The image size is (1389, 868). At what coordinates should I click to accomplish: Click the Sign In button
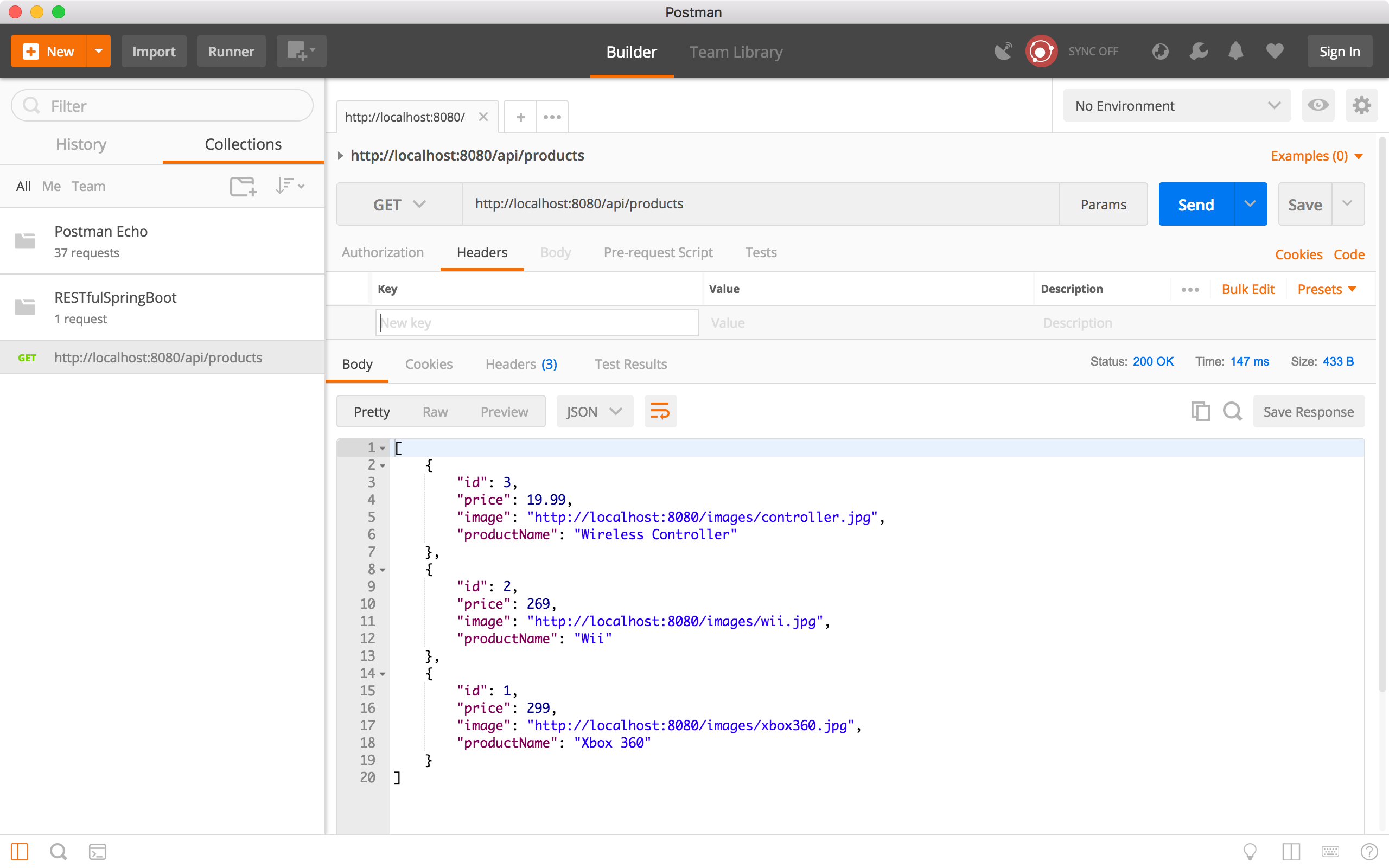[x=1340, y=51]
